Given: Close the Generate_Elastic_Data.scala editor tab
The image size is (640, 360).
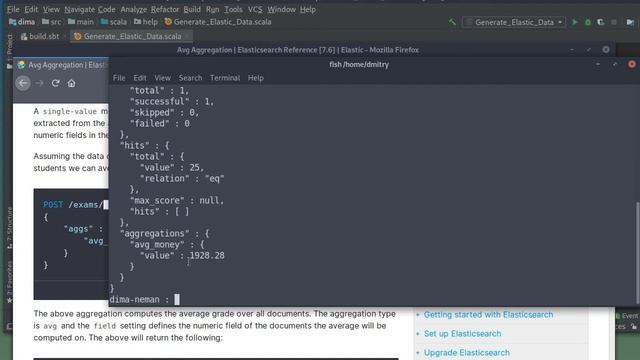Looking at the screenshot, I should 187,36.
